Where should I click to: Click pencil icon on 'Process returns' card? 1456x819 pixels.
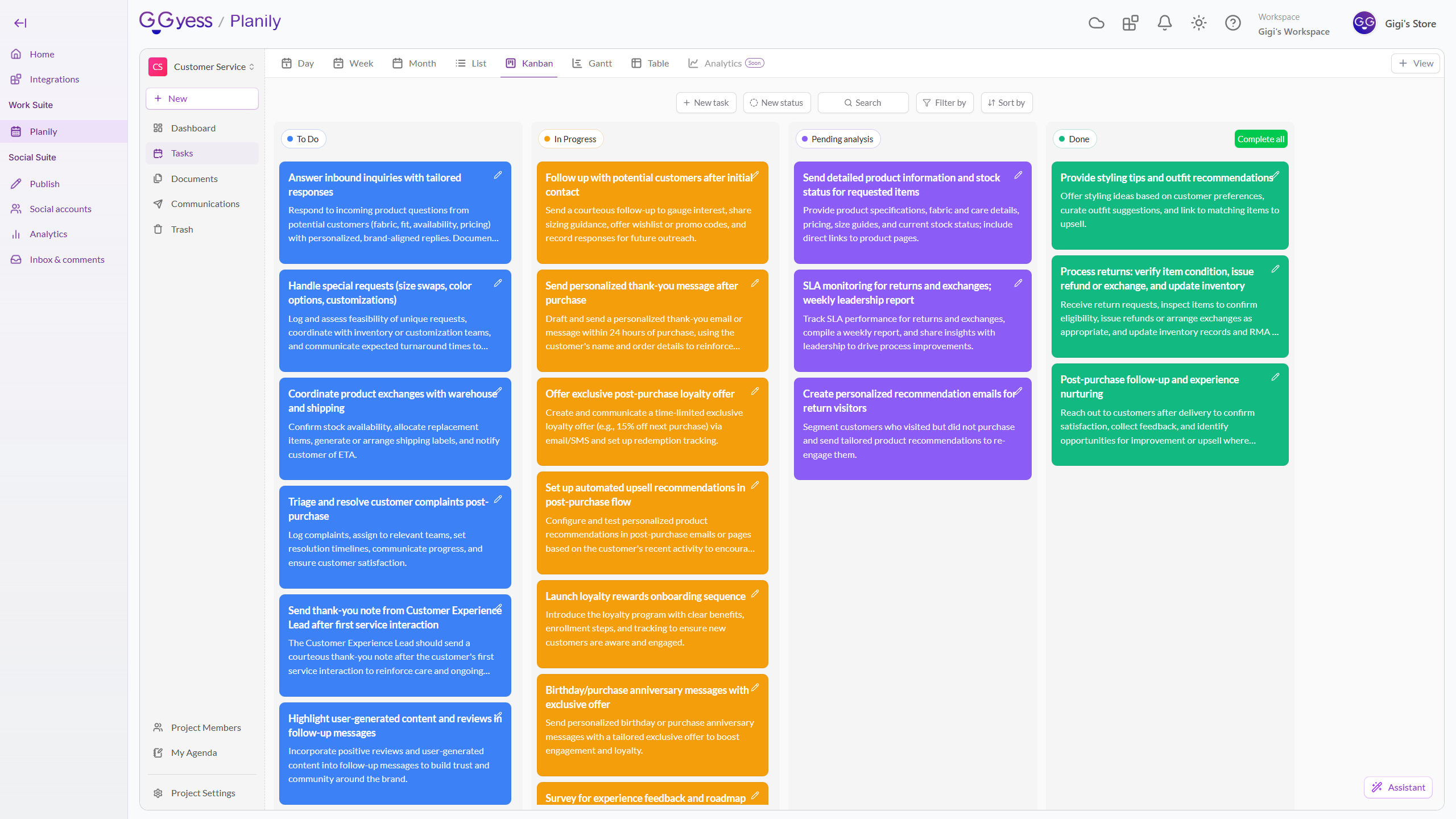tap(1275, 269)
